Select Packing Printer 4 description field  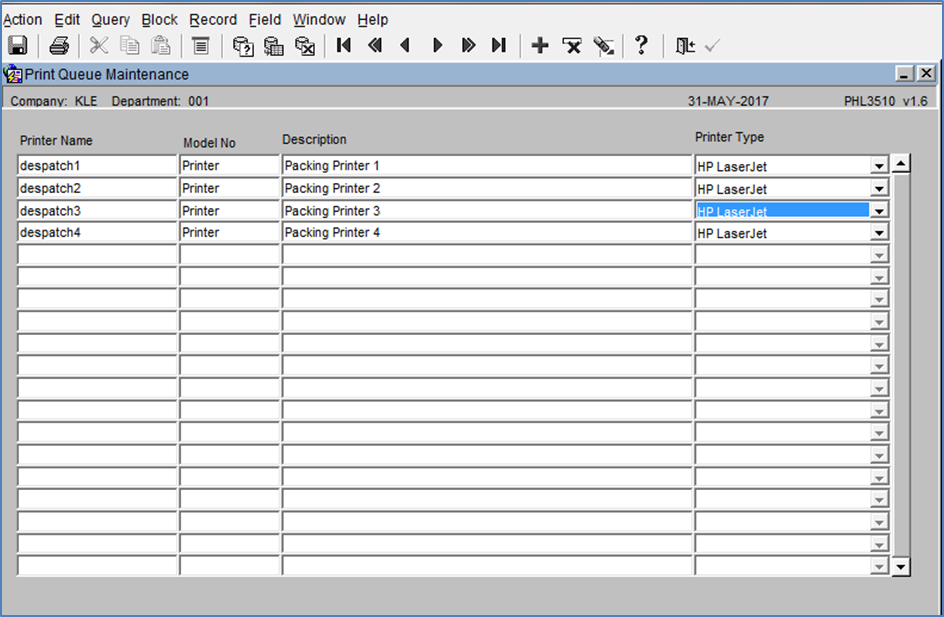pos(487,232)
